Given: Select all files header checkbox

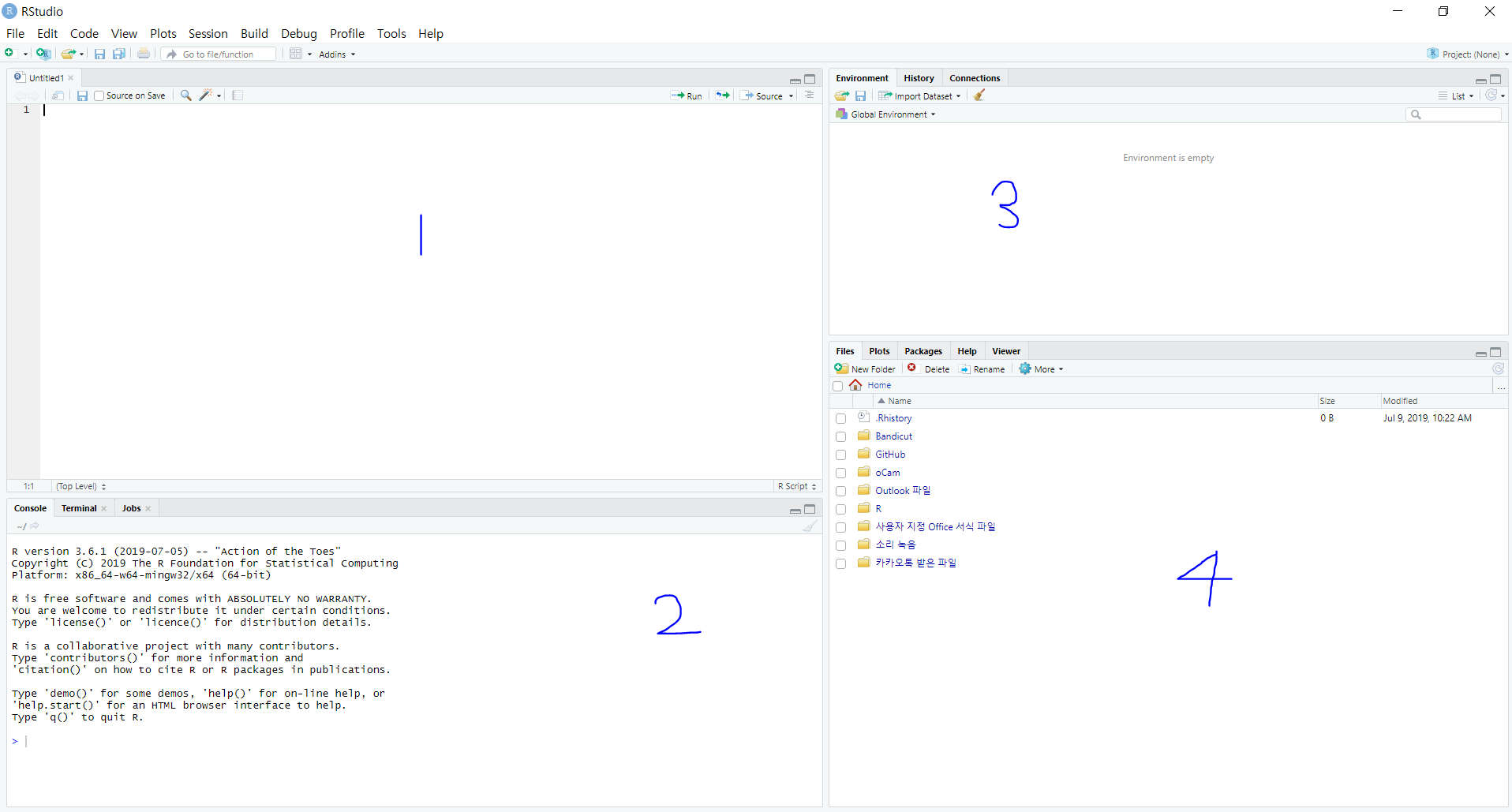Looking at the screenshot, I should pyautogui.click(x=838, y=386).
